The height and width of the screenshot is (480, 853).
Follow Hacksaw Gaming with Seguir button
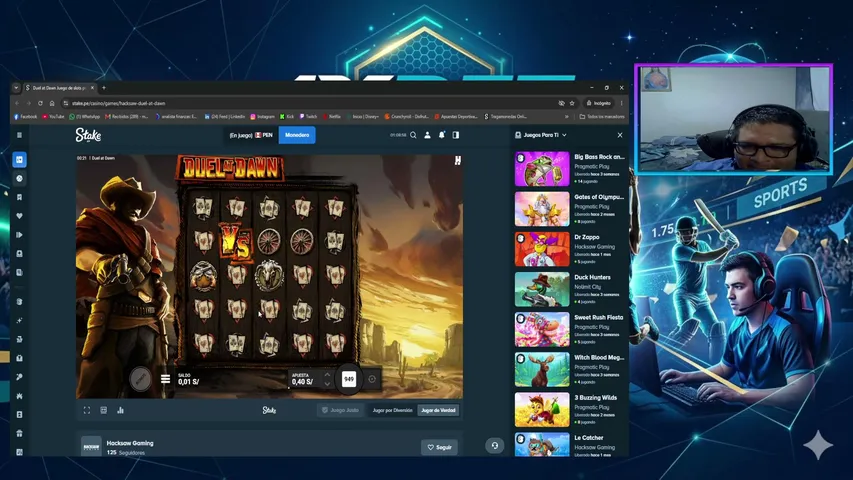coord(440,447)
